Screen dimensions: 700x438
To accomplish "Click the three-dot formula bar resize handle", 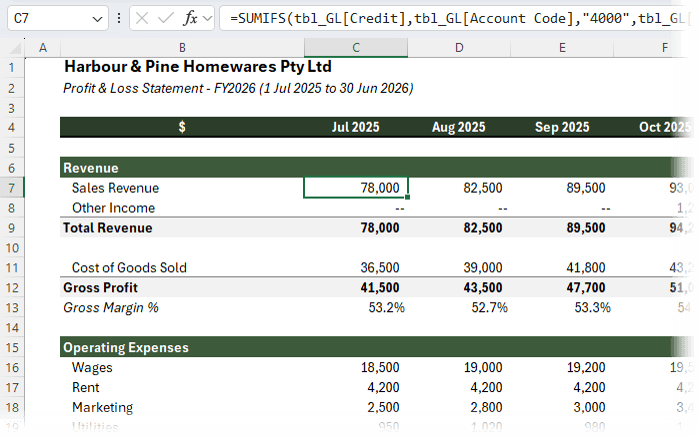I will [119, 18].
